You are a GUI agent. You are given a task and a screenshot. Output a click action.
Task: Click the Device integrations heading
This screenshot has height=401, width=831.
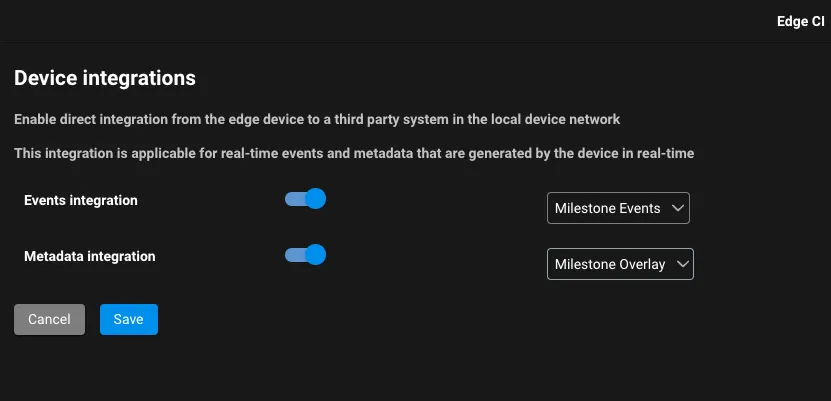click(x=105, y=77)
